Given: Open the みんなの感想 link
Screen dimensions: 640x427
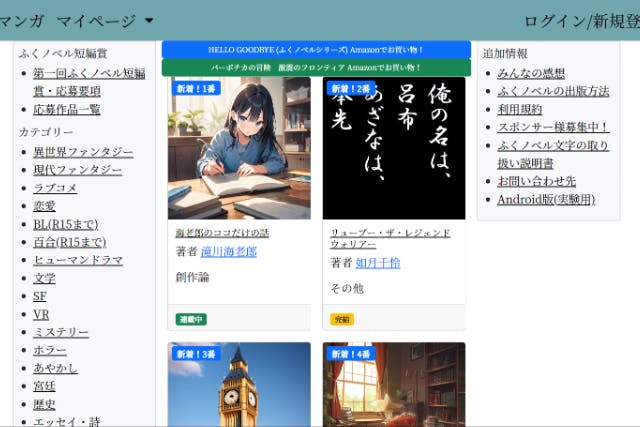Looking at the screenshot, I should 531,73.
